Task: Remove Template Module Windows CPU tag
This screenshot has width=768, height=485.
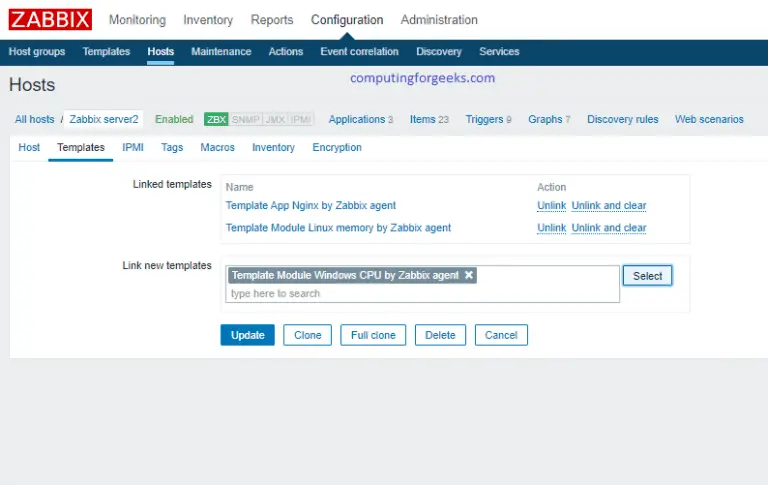Action: coord(469,275)
